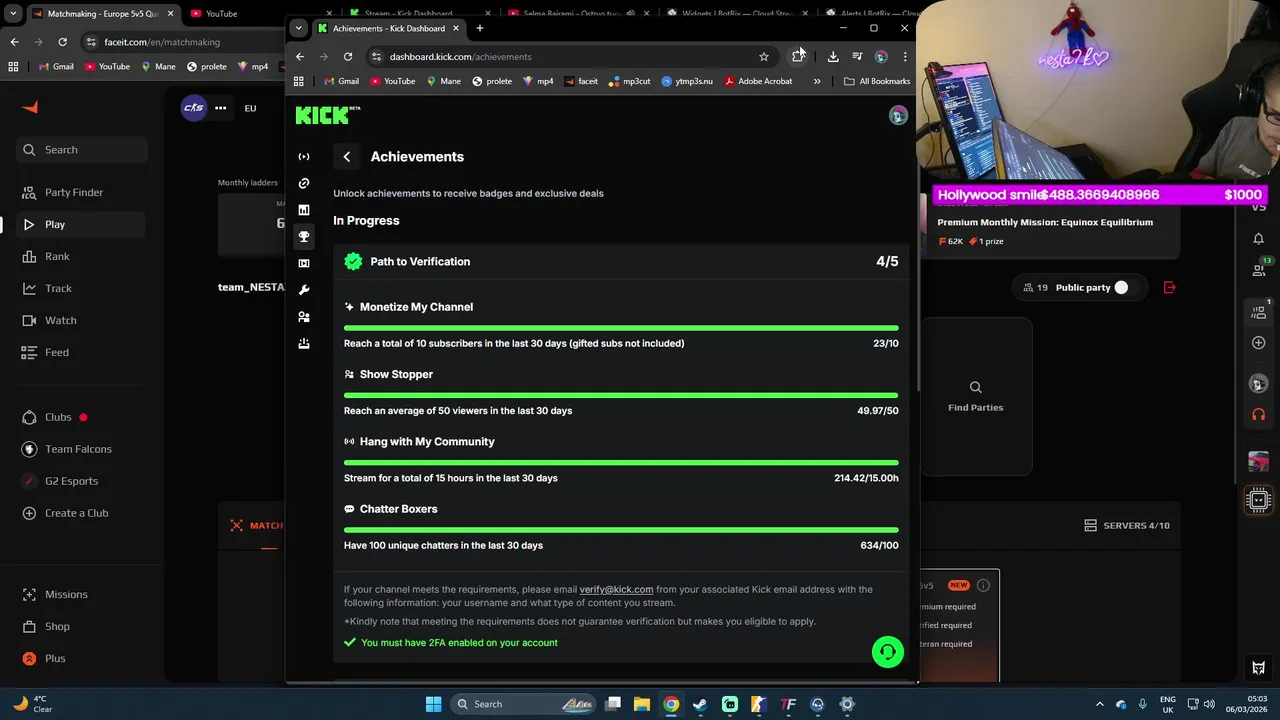Open FACEIT add plus circle icon
The image size is (1280, 720).
[1259, 343]
